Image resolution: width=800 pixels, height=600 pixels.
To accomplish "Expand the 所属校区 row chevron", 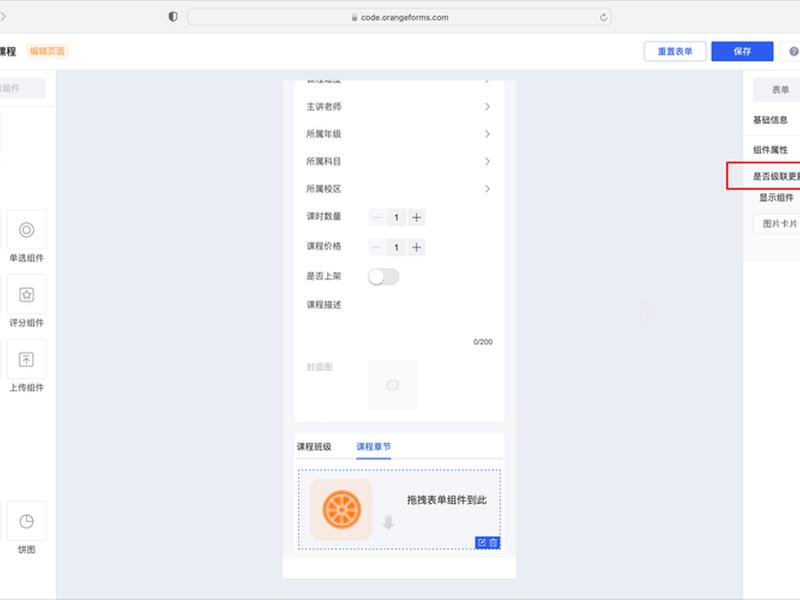I will coord(487,189).
